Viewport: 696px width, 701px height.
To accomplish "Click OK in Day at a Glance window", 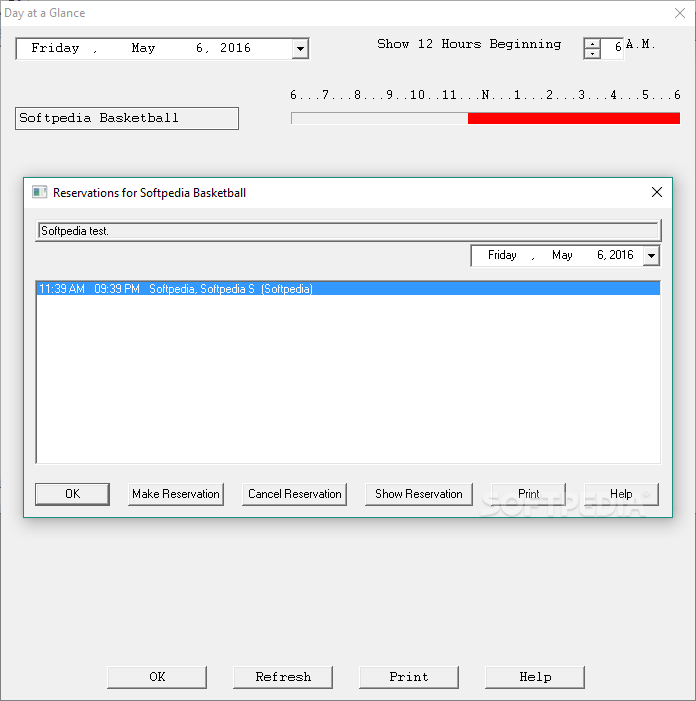I will [x=157, y=677].
